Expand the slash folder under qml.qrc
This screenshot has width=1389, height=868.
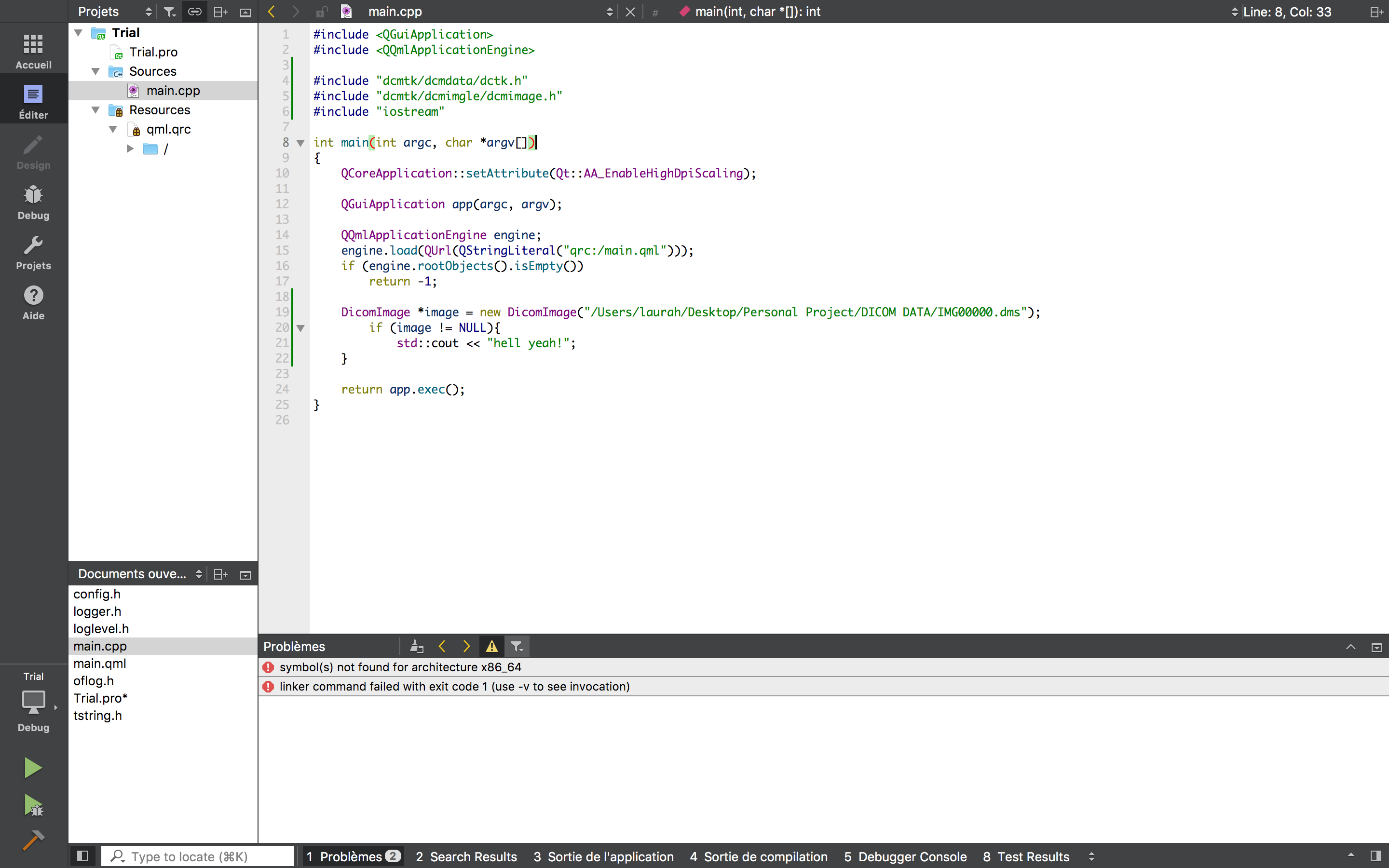[x=130, y=149]
